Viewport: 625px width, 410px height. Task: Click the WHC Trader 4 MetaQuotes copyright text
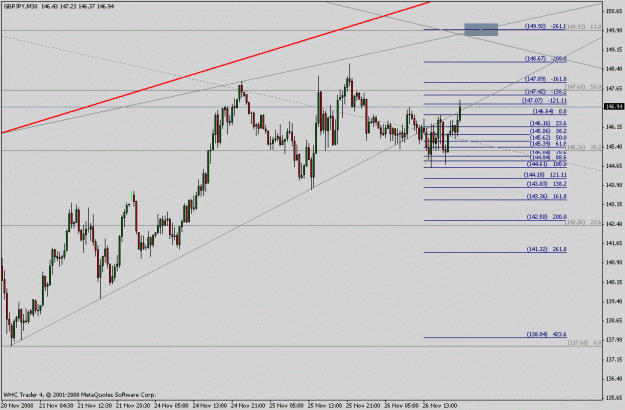click(80, 395)
